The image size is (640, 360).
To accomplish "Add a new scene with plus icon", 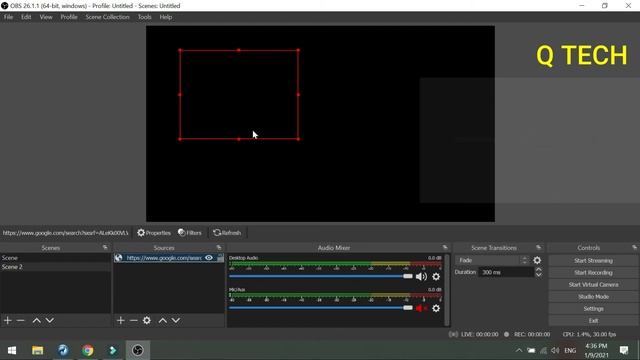I will (8, 320).
